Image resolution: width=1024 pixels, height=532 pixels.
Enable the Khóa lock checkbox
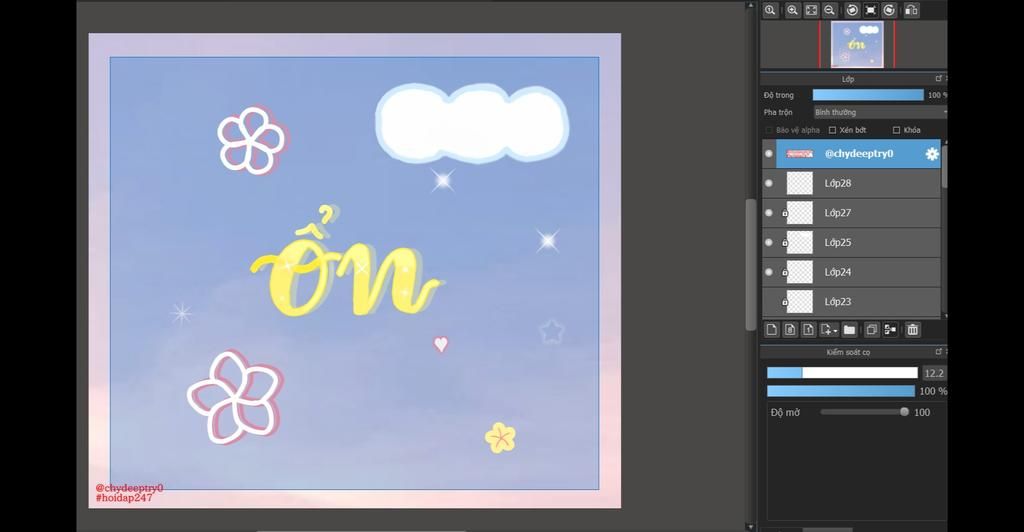pyautogui.click(x=897, y=130)
